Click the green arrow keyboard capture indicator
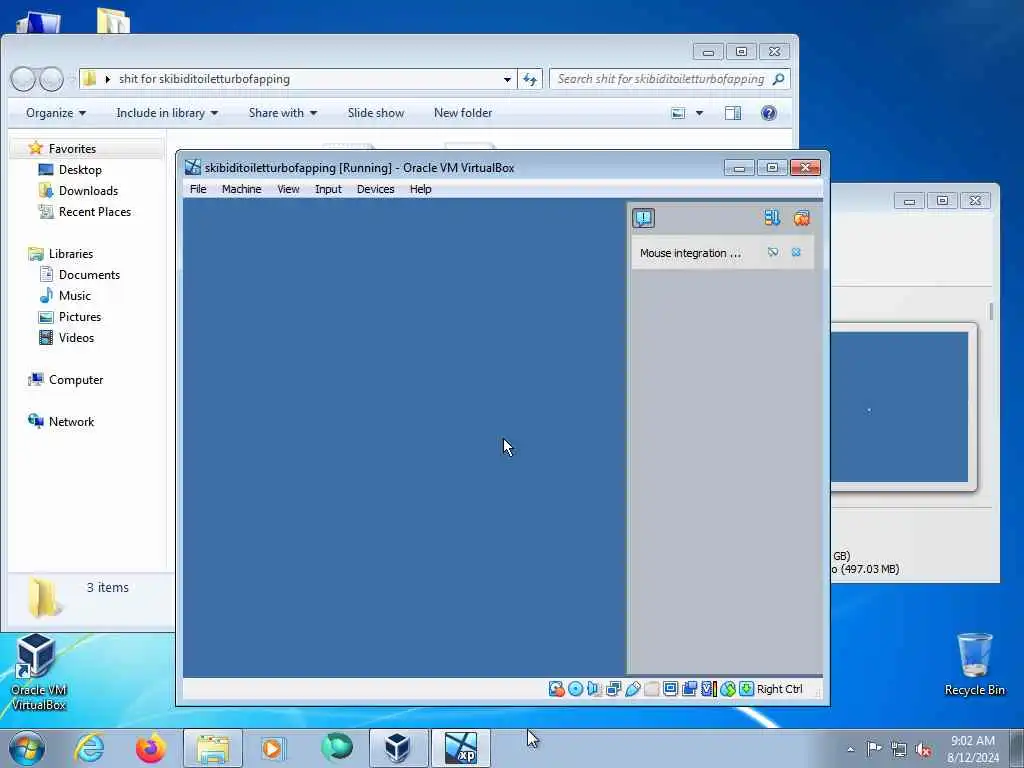 coord(746,689)
